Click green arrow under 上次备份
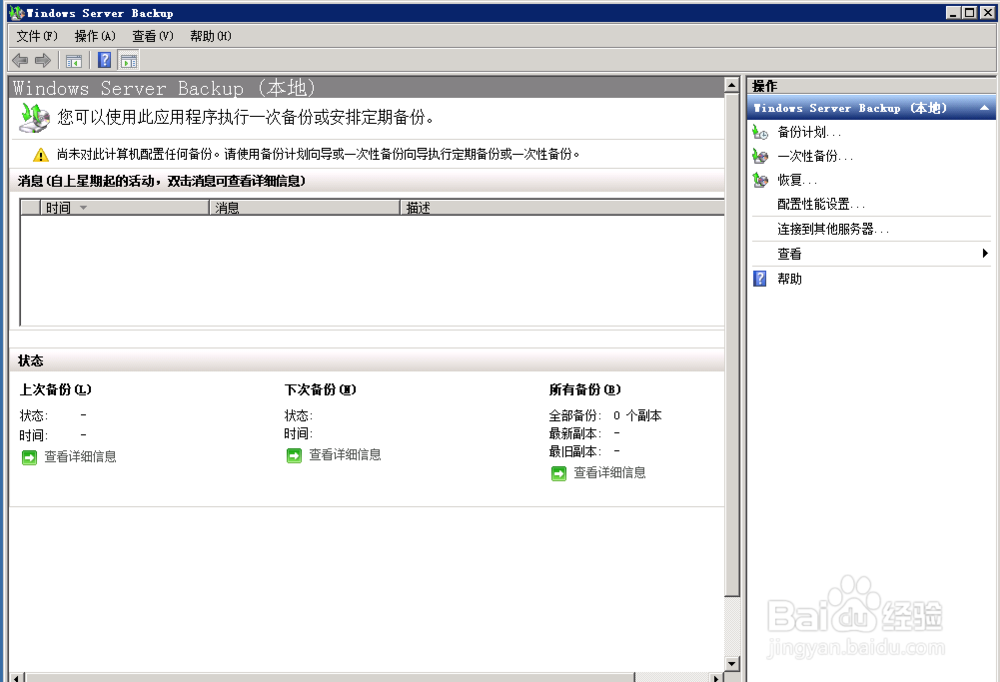 29,457
